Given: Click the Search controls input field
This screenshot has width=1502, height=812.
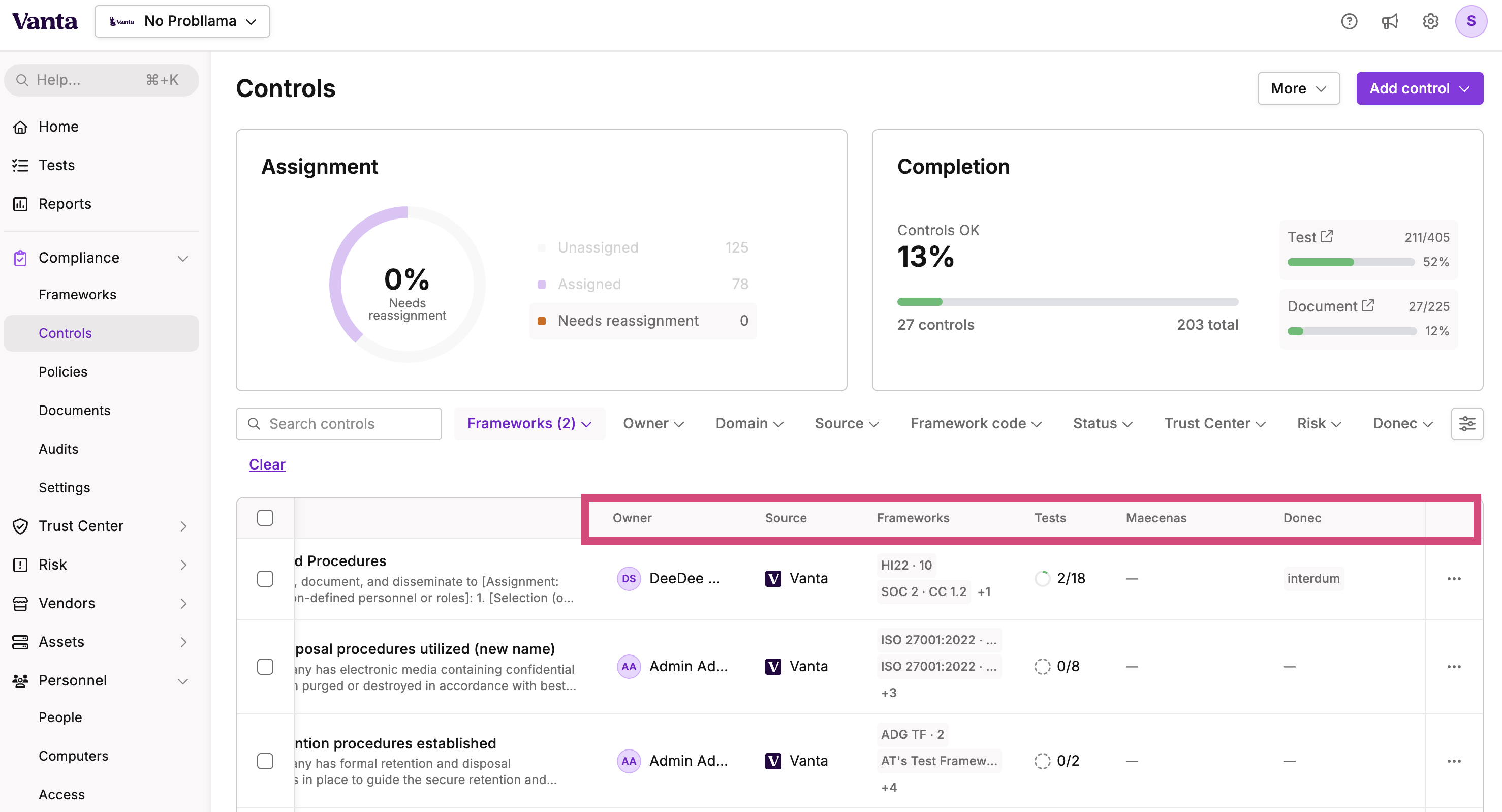Looking at the screenshot, I should coord(338,423).
